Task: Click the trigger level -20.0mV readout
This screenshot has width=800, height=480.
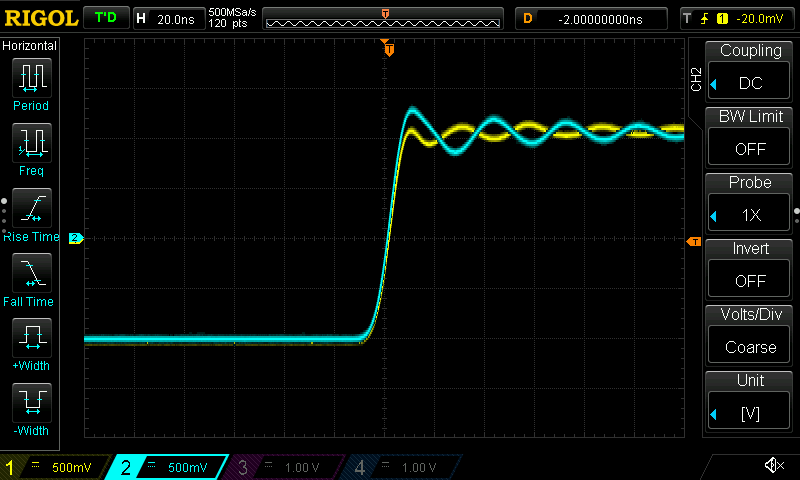Action: 759,19
